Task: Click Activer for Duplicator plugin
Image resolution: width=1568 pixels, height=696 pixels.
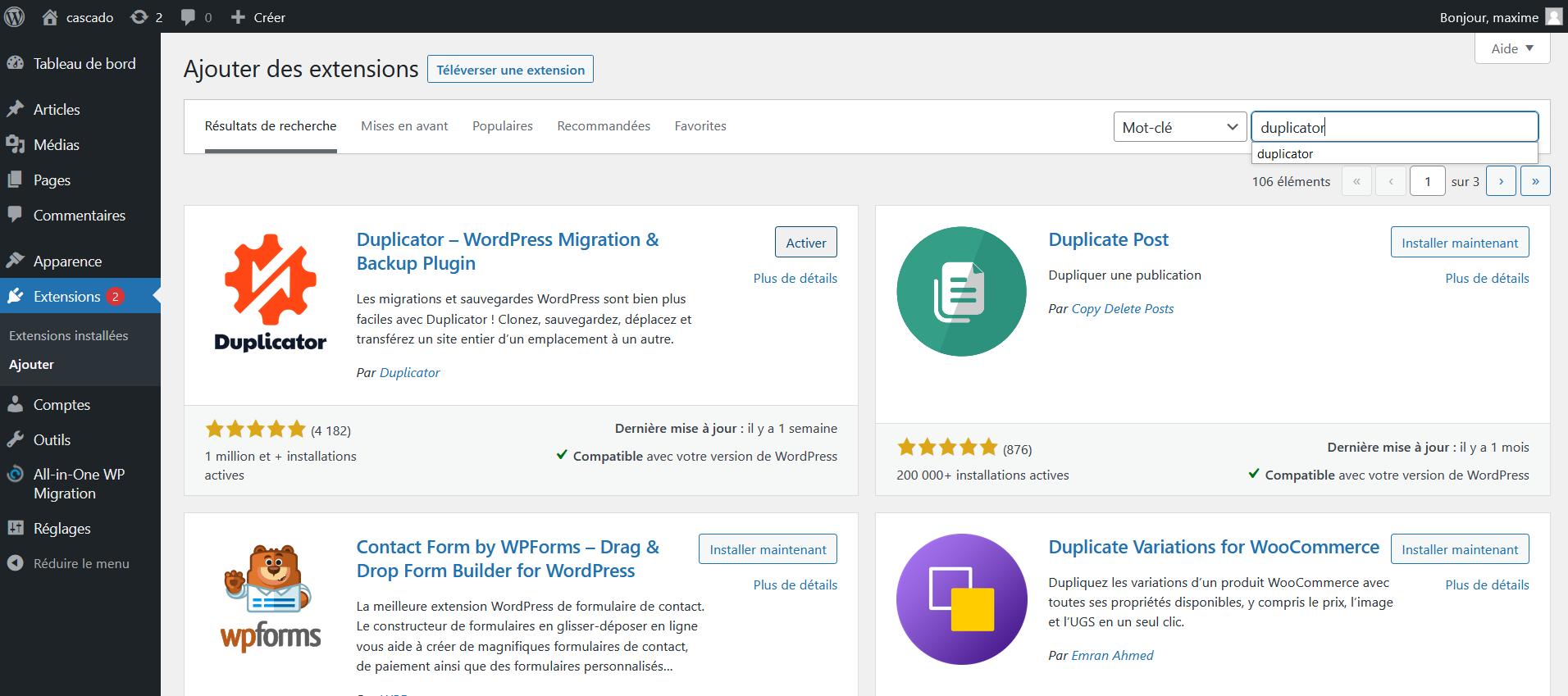Action: point(806,243)
